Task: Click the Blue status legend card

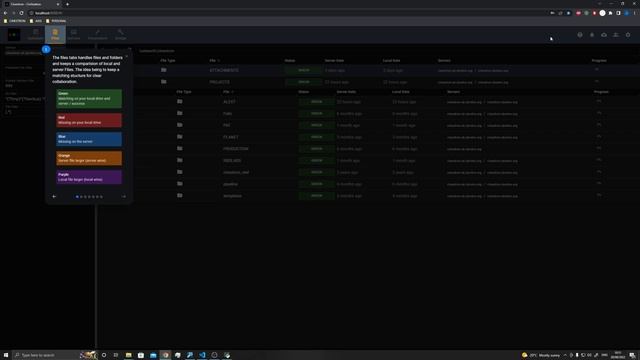Action: click(89, 139)
